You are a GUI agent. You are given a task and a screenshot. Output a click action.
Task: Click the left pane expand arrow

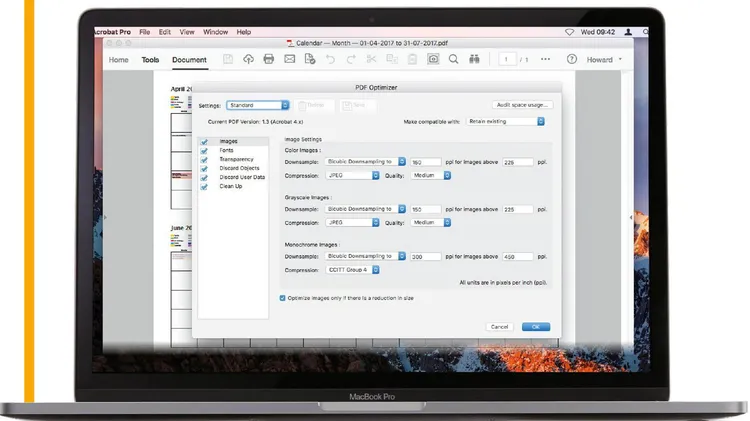click(105, 217)
